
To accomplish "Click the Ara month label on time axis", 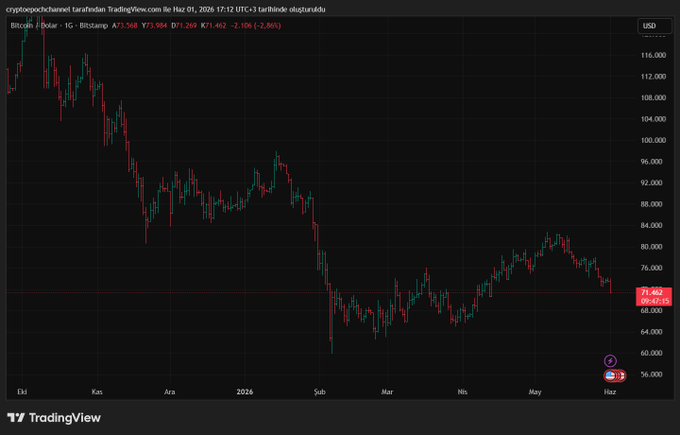I will click(170, 392).
